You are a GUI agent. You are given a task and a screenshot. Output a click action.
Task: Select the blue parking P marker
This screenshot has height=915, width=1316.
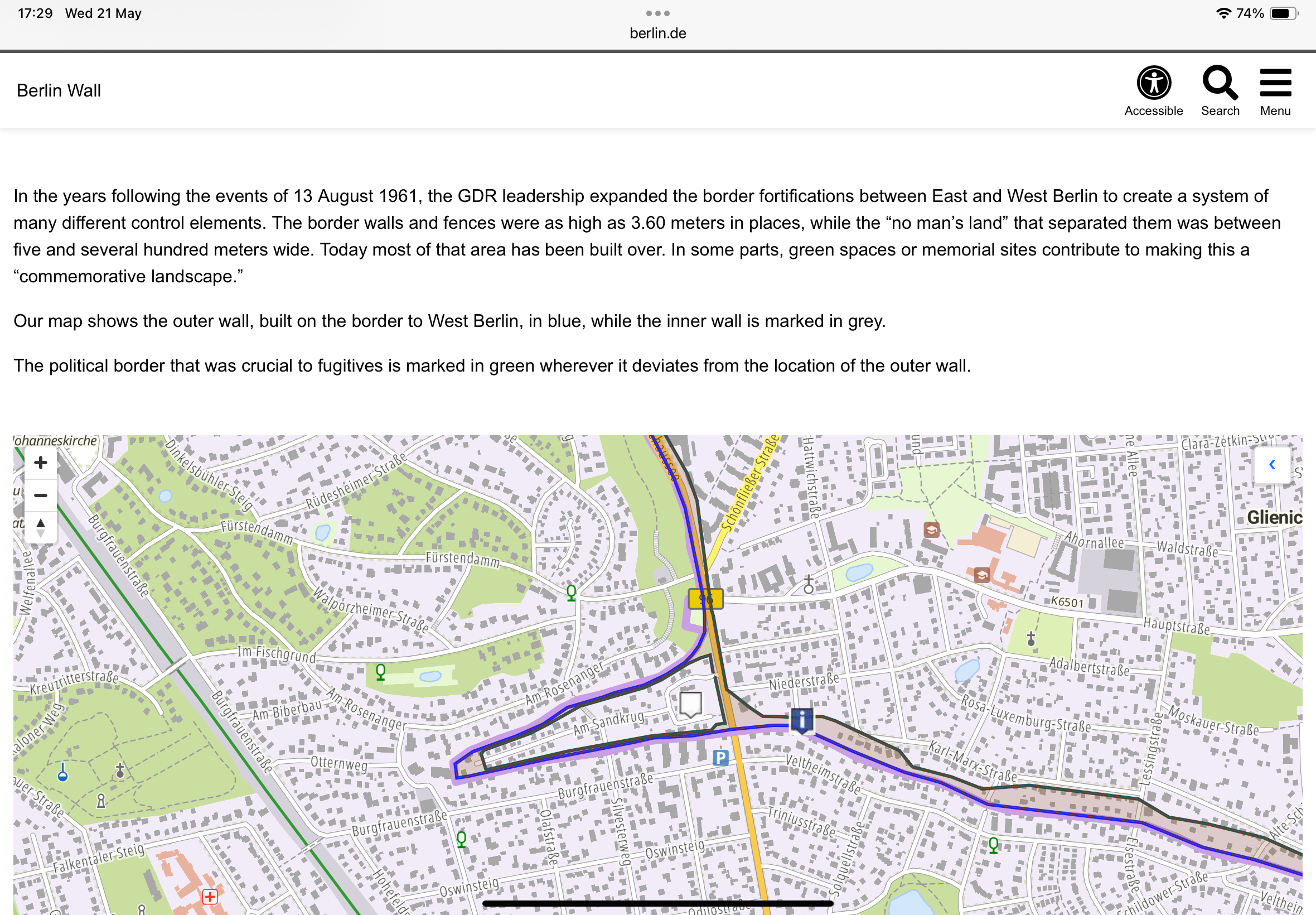pyautogui.click(x=720, y=758)
